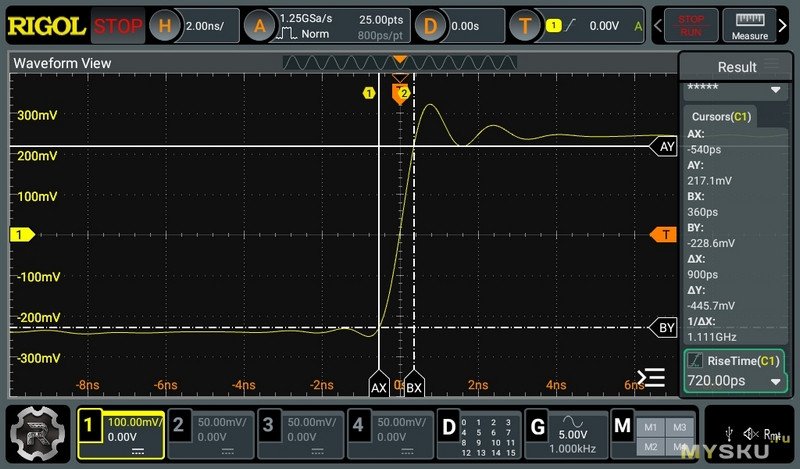Open the Measure menu icon
Screen dimensions: 800x469
pos(750,26)
